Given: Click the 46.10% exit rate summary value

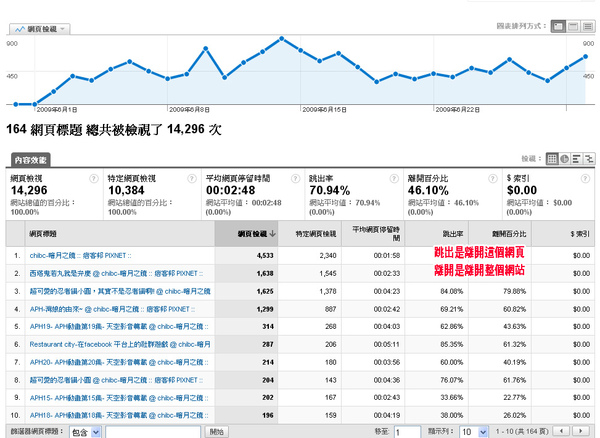Looking at the screenshot, I should point(428,190).
